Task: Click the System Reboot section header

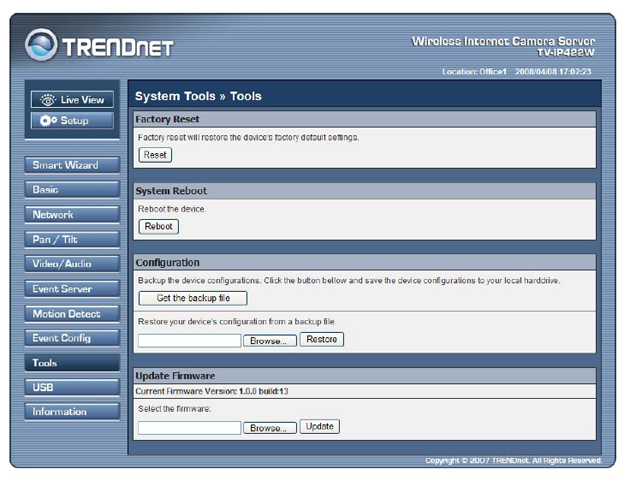Action: pos(364,191)
